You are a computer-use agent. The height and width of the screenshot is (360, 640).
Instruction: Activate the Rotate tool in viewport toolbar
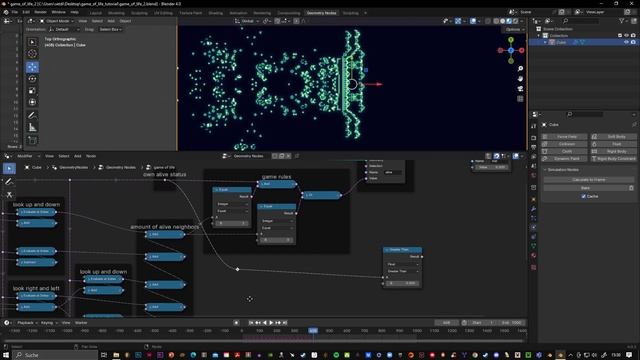pos(32,79)
